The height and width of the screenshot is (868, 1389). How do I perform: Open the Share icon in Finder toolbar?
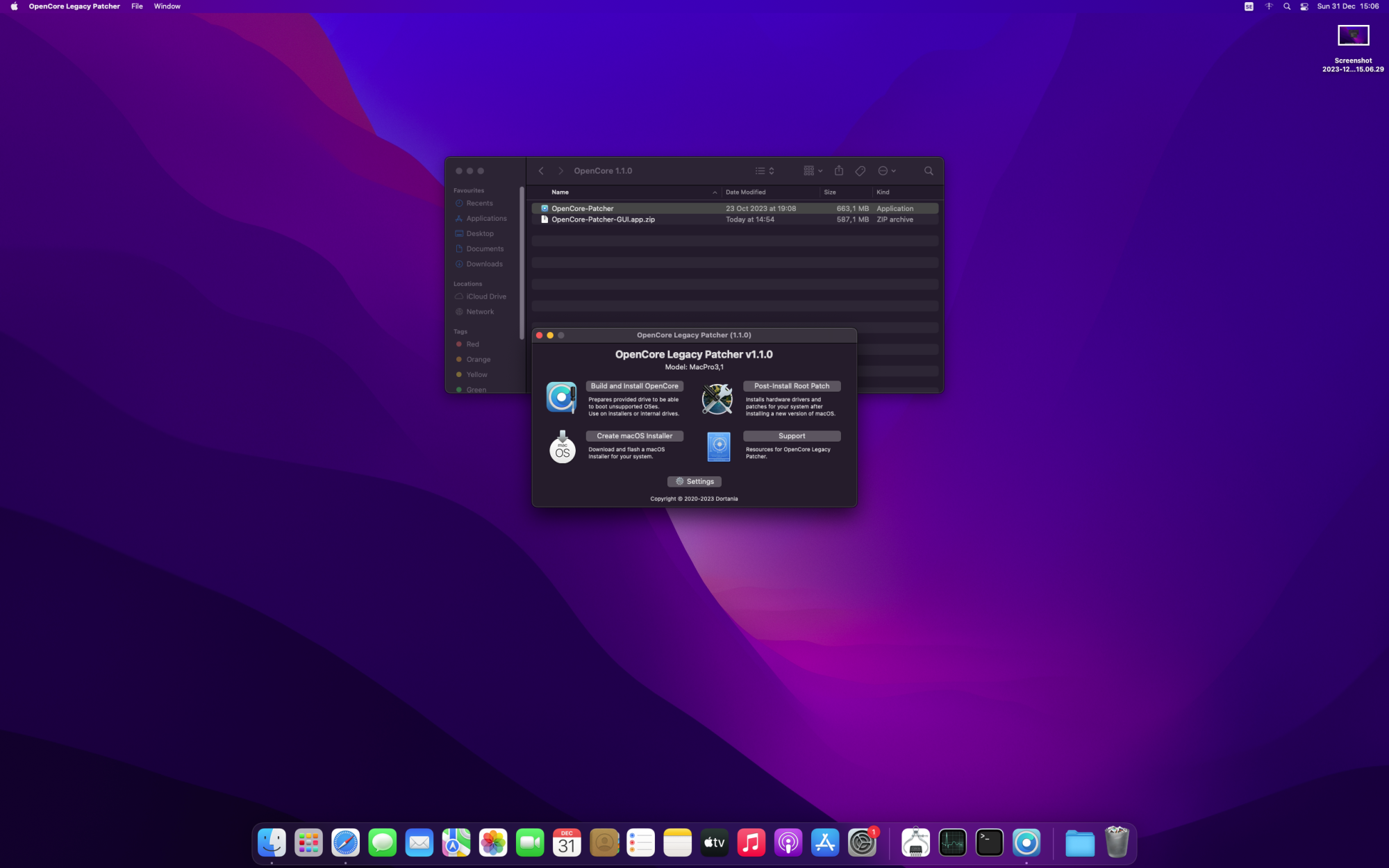(x=839, y=171)
